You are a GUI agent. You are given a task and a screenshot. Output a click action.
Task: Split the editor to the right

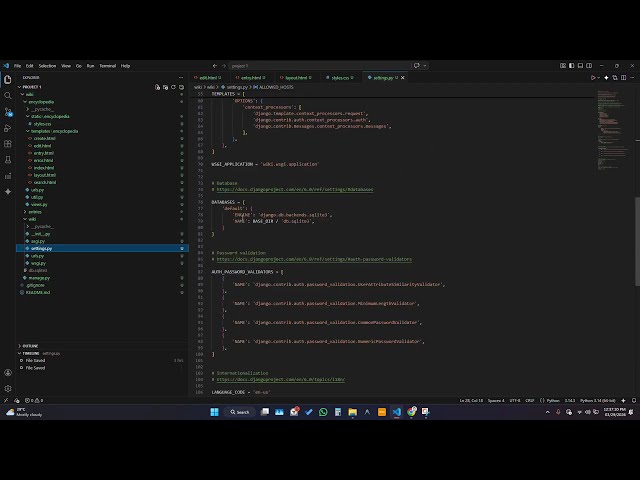[x=624, y=78]
